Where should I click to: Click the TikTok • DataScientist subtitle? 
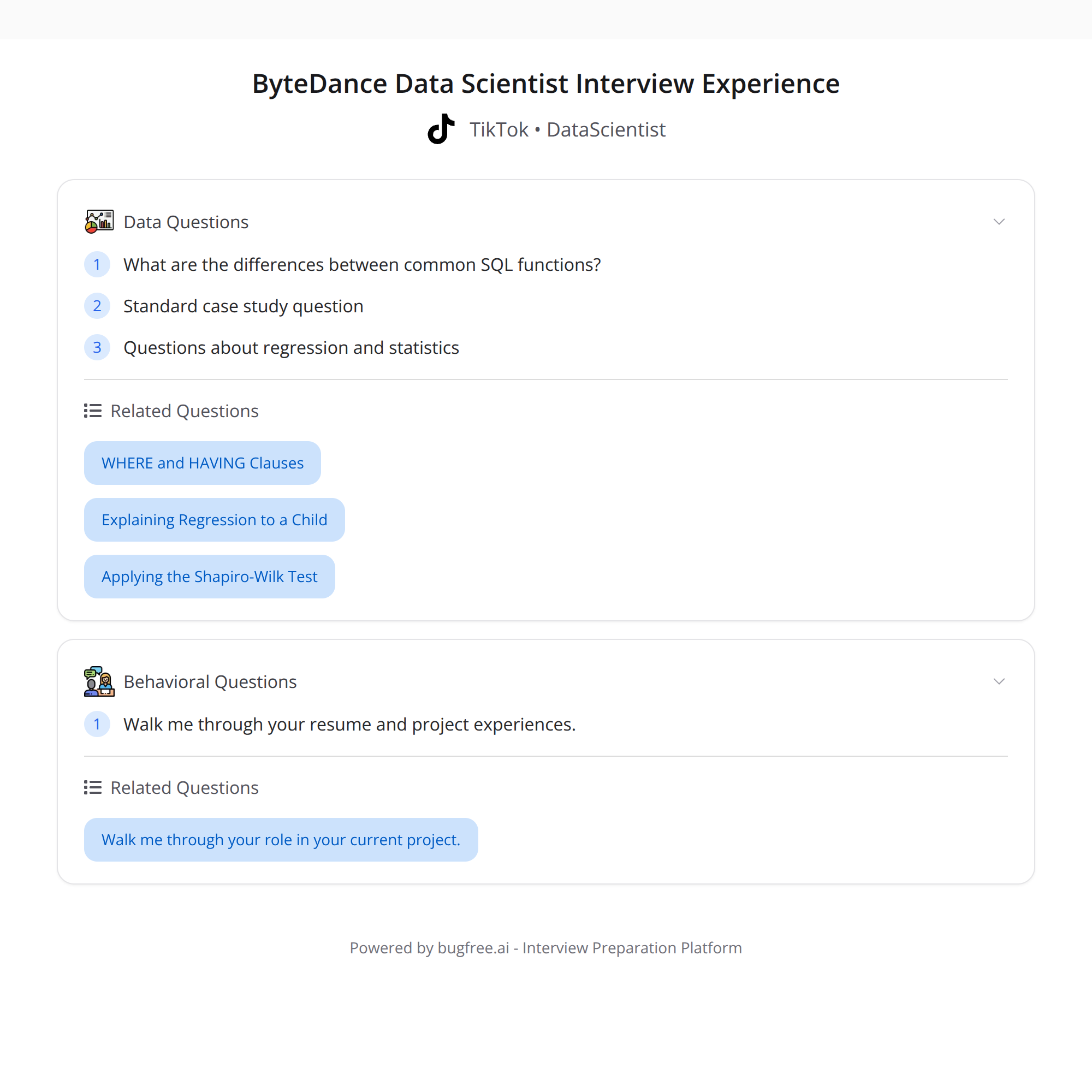(x=567, y=129)
